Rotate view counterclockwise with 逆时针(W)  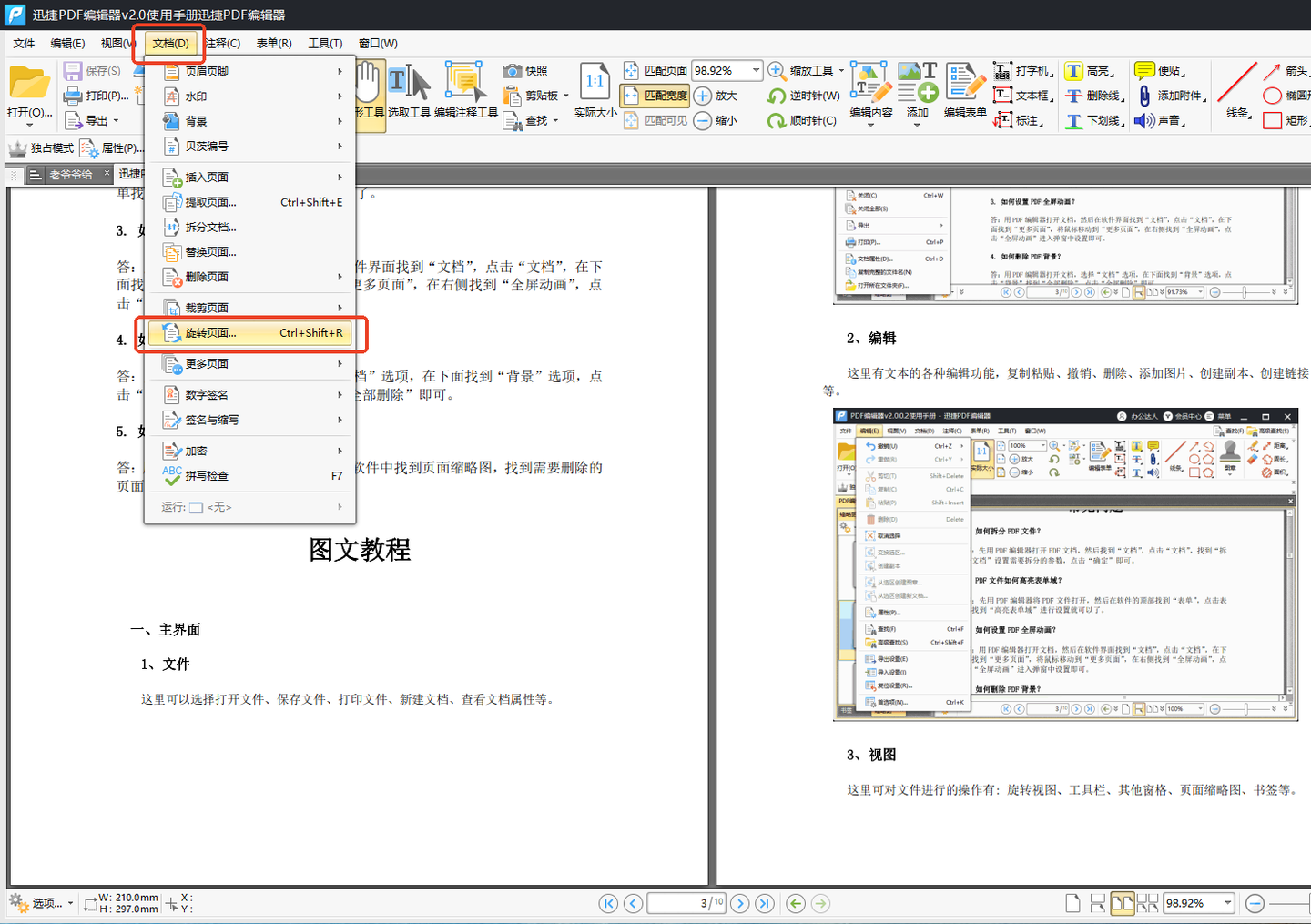[x=803, y=96]
